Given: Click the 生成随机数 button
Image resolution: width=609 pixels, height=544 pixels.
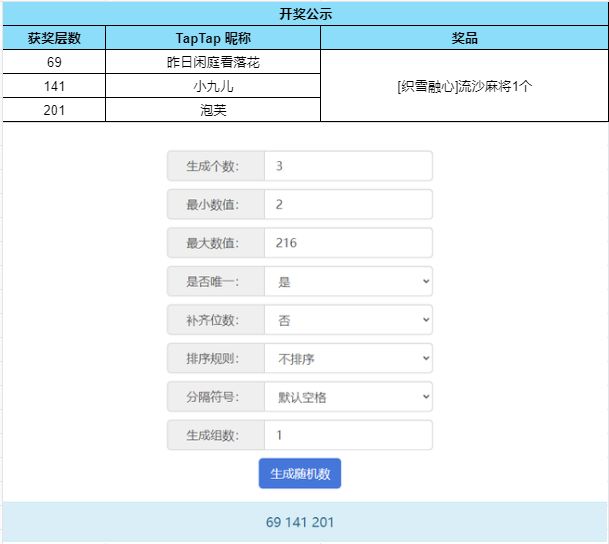Looking at the screenshot, I should tap(300, 473).
